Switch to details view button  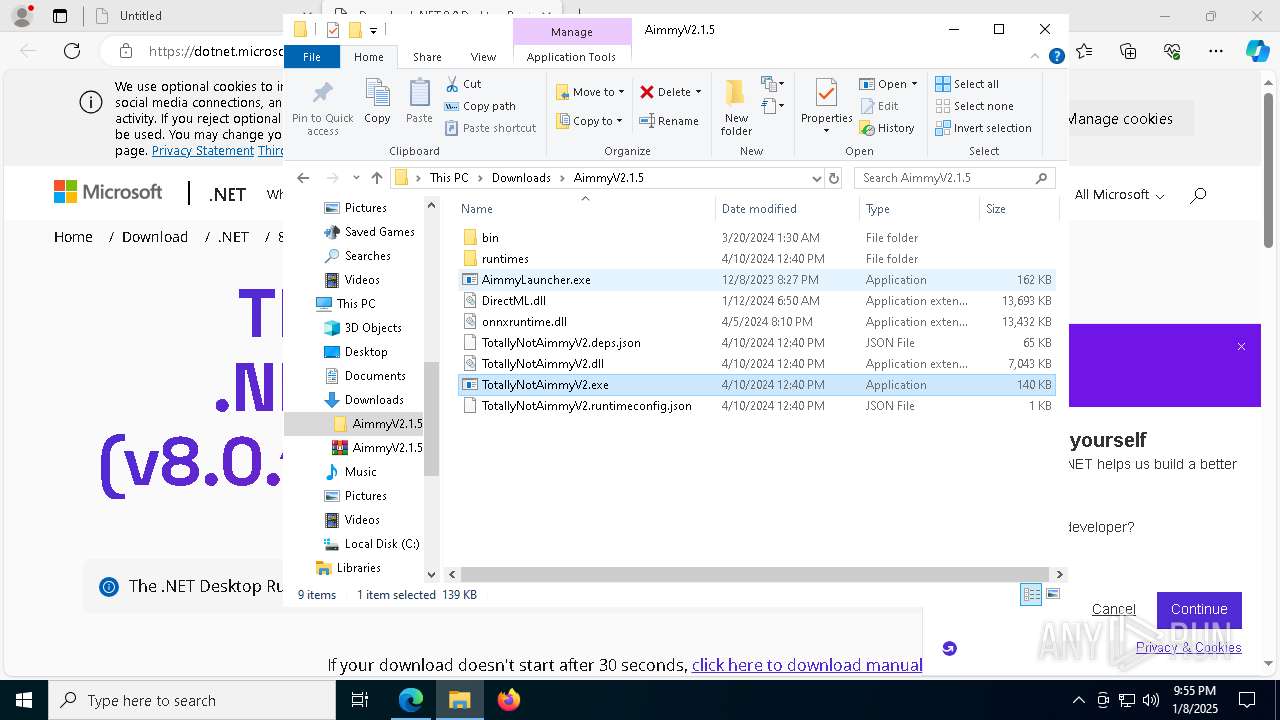(1031, 594)
